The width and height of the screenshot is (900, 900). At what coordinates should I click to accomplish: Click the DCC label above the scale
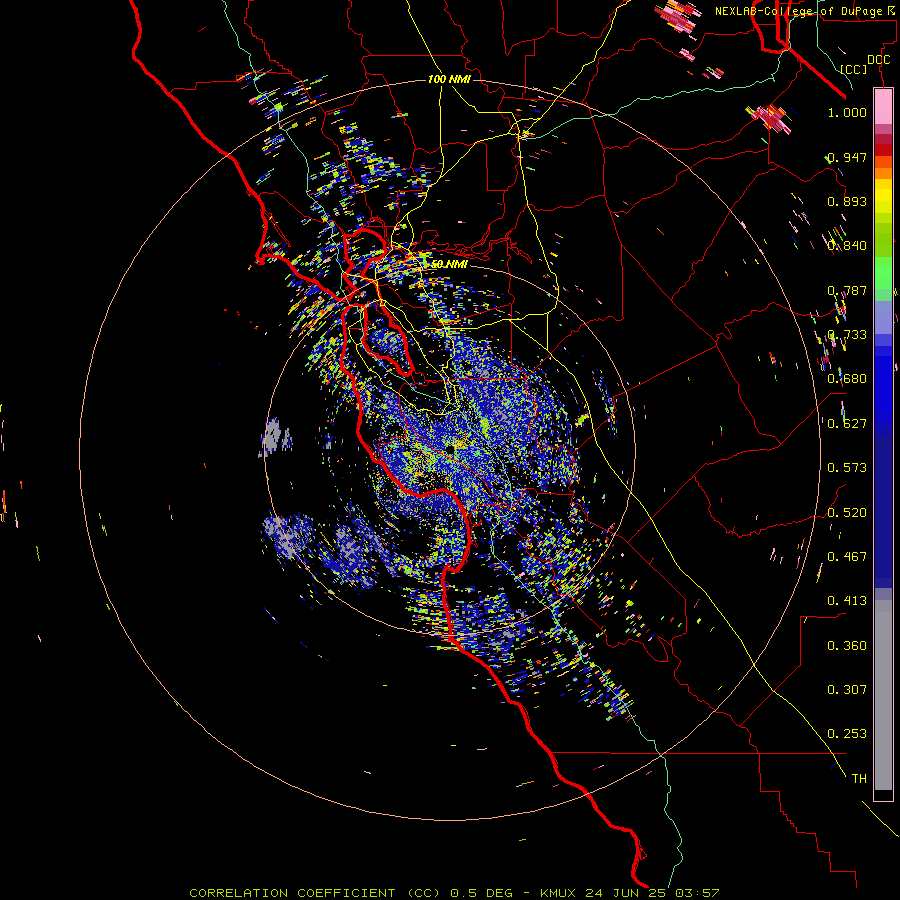click(x=878, y=60)
